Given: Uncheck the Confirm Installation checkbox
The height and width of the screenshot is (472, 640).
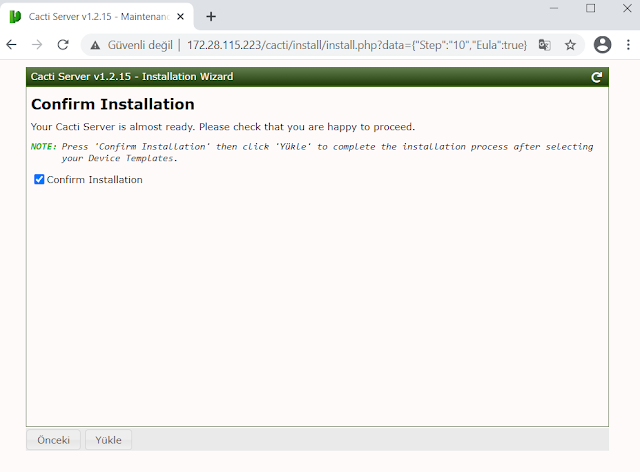Looking at the screenshot, I should [39, 179].
